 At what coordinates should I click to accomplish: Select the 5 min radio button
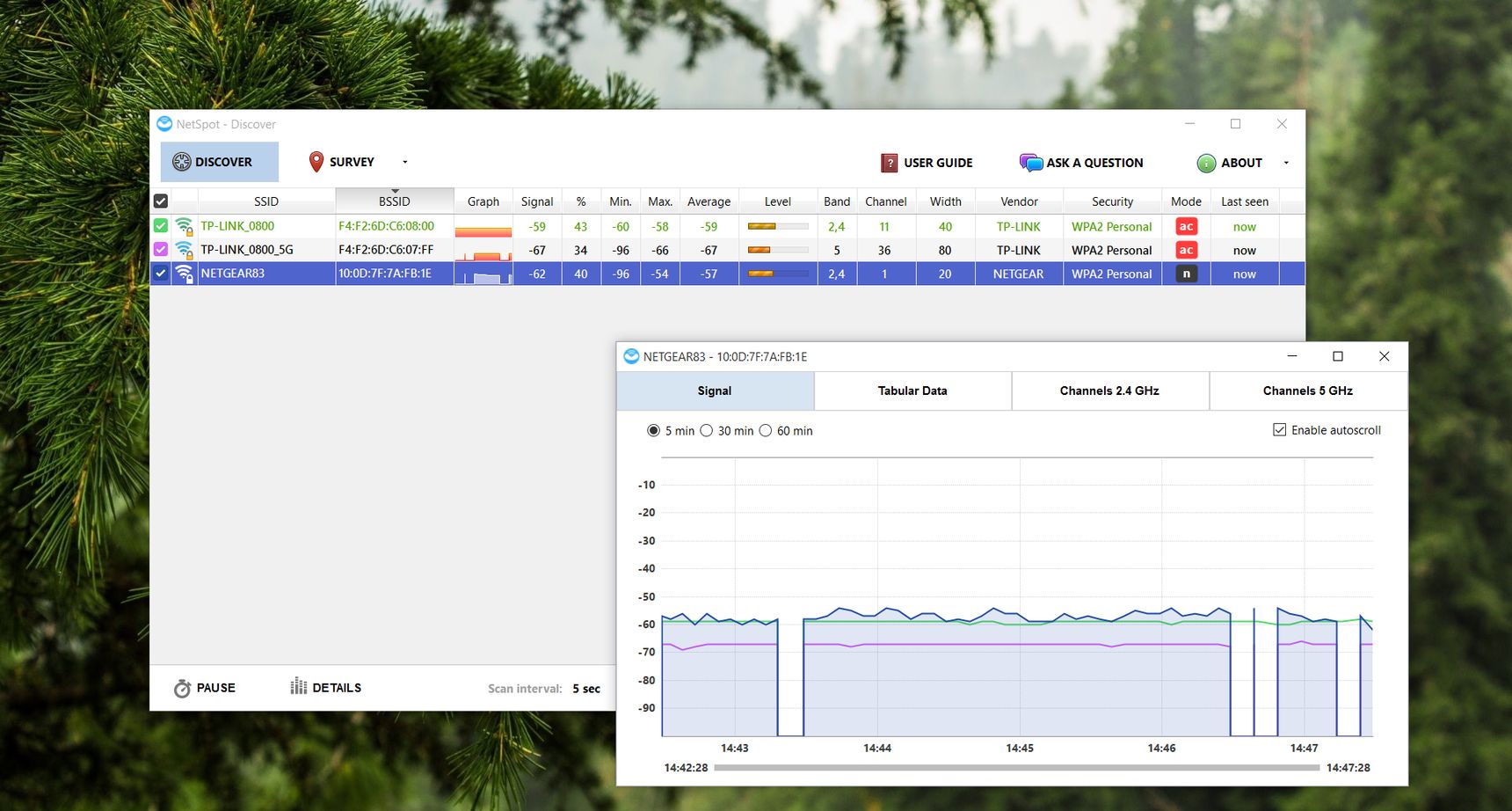pyautogui.click(x=653, y=430)
